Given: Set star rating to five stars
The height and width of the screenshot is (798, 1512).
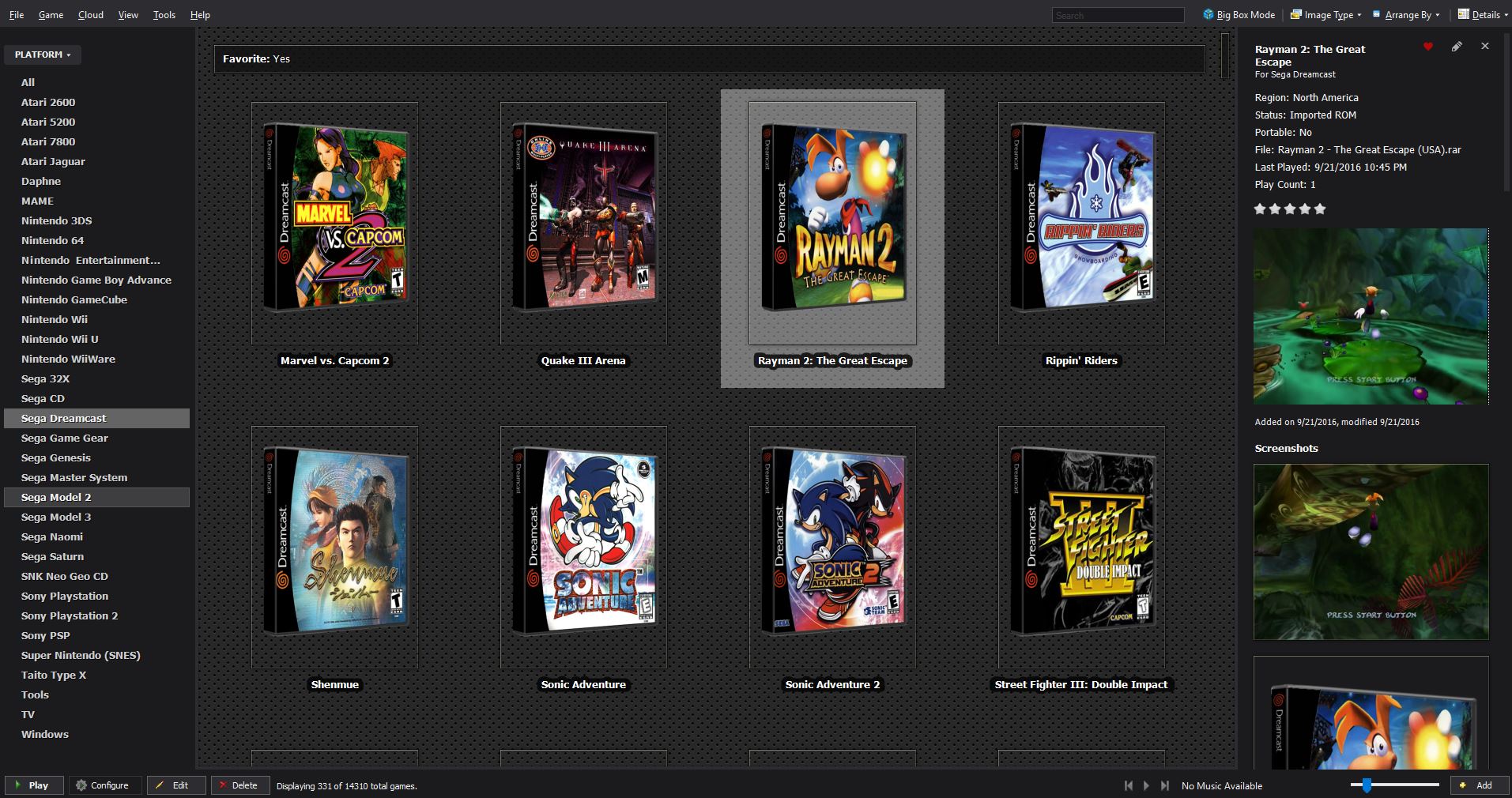Looking at the screenshot, I should (x=1320, y=209).
